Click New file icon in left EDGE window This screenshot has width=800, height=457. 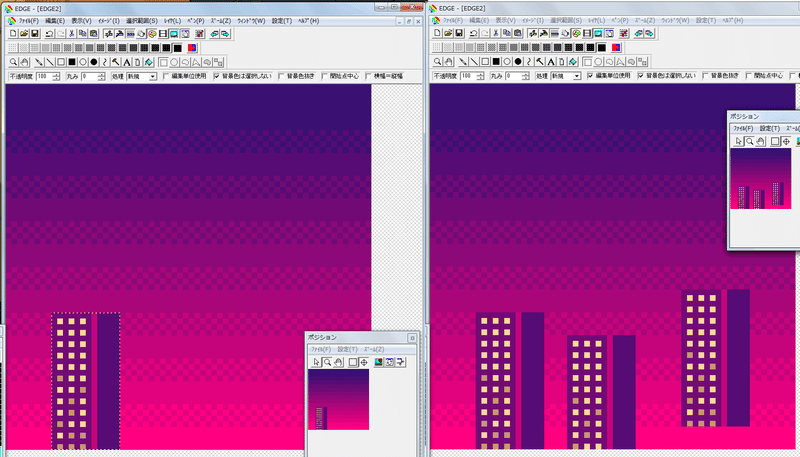coord(13,34)
